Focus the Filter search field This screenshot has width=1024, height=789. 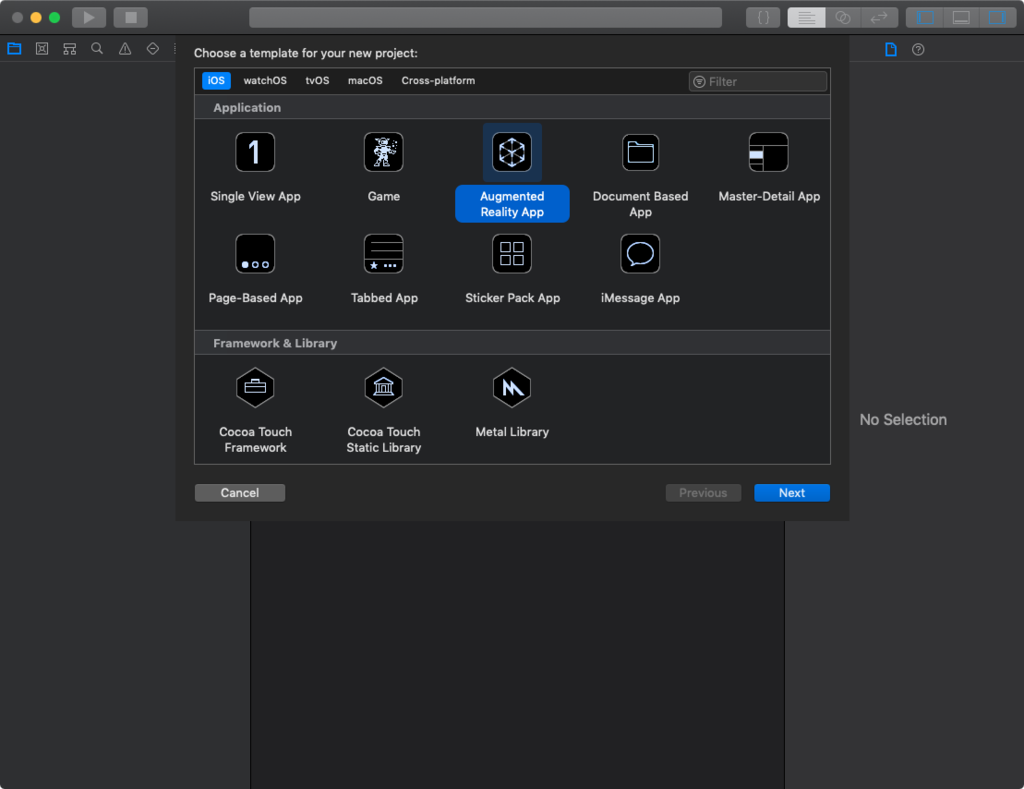tap(758, 82)
